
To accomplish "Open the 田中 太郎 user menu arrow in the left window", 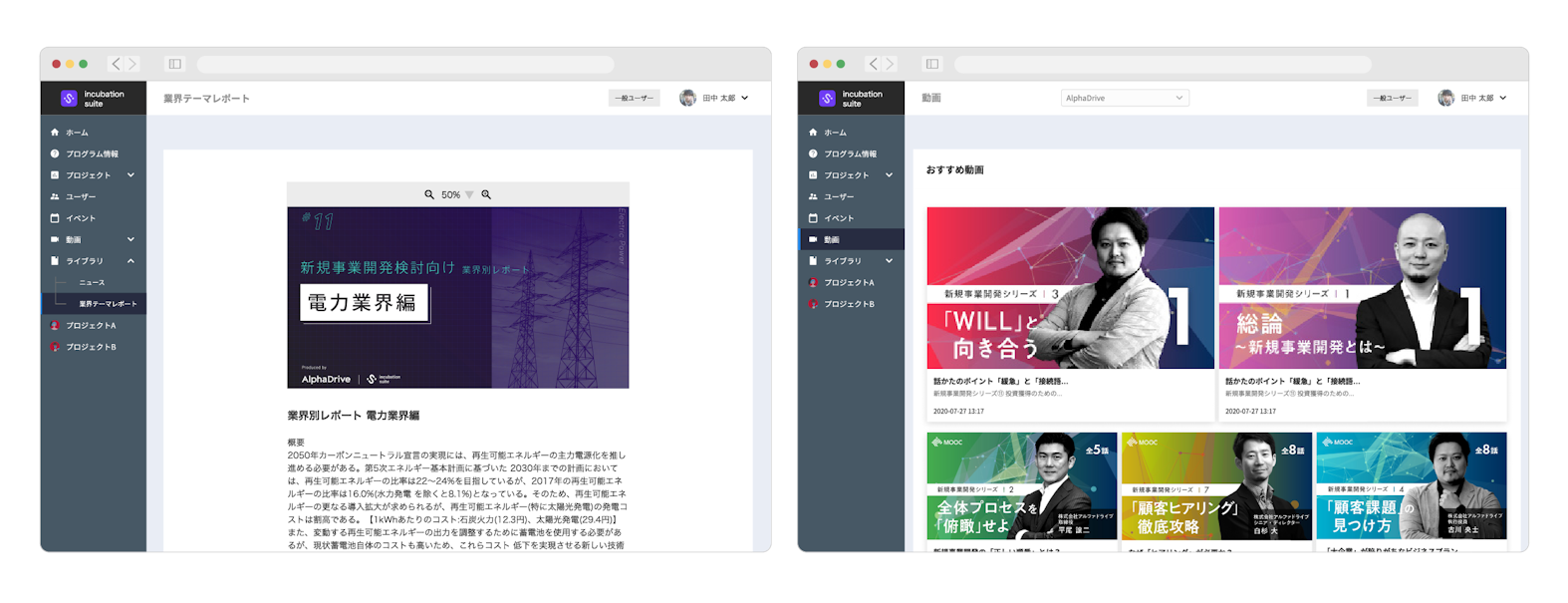I will [745, 98].
